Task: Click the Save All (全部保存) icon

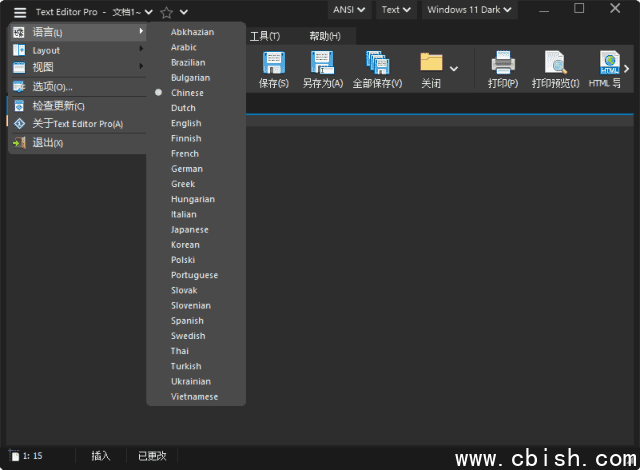Action: [377, 63]
